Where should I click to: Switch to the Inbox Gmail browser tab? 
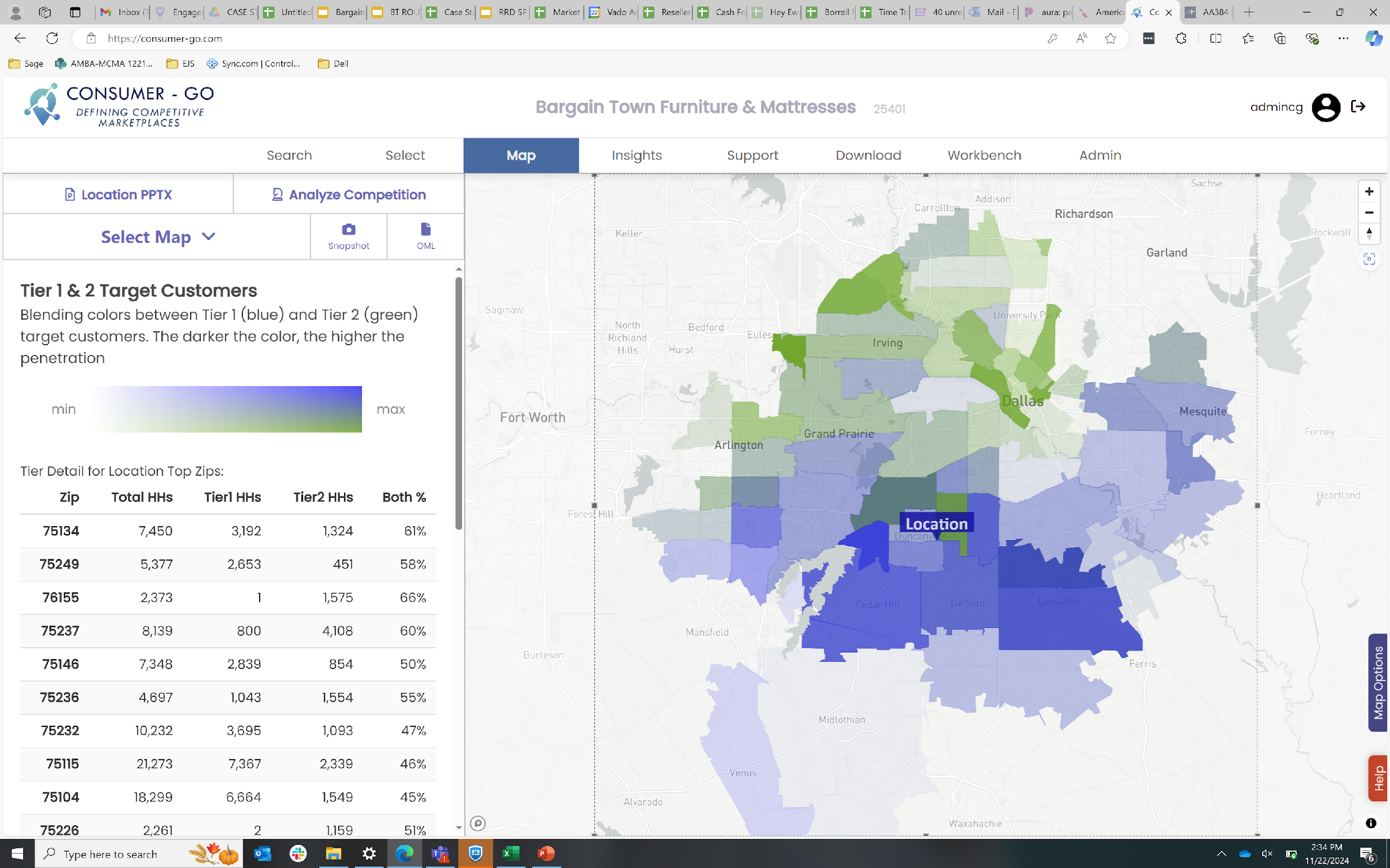pyautogui.click(x=122, y=12)
